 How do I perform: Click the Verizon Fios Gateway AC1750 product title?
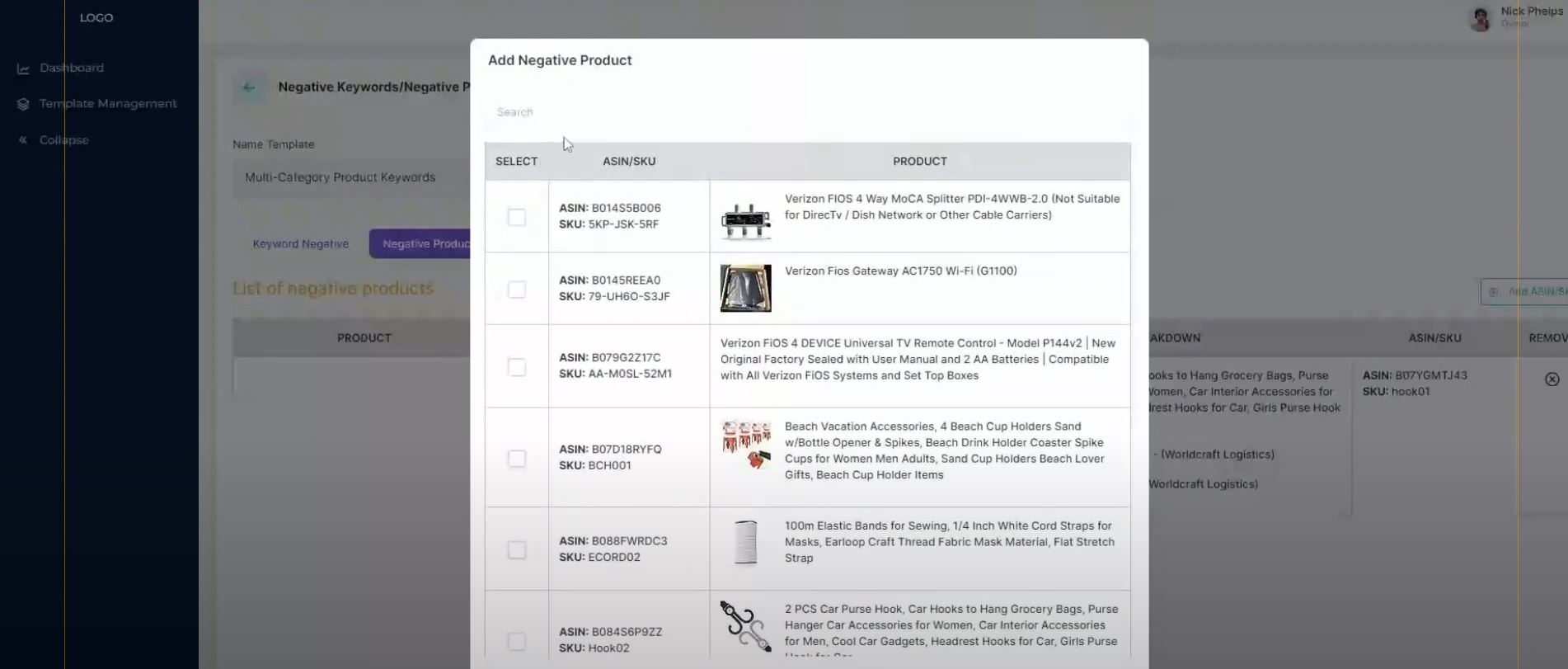coord(901,271)
